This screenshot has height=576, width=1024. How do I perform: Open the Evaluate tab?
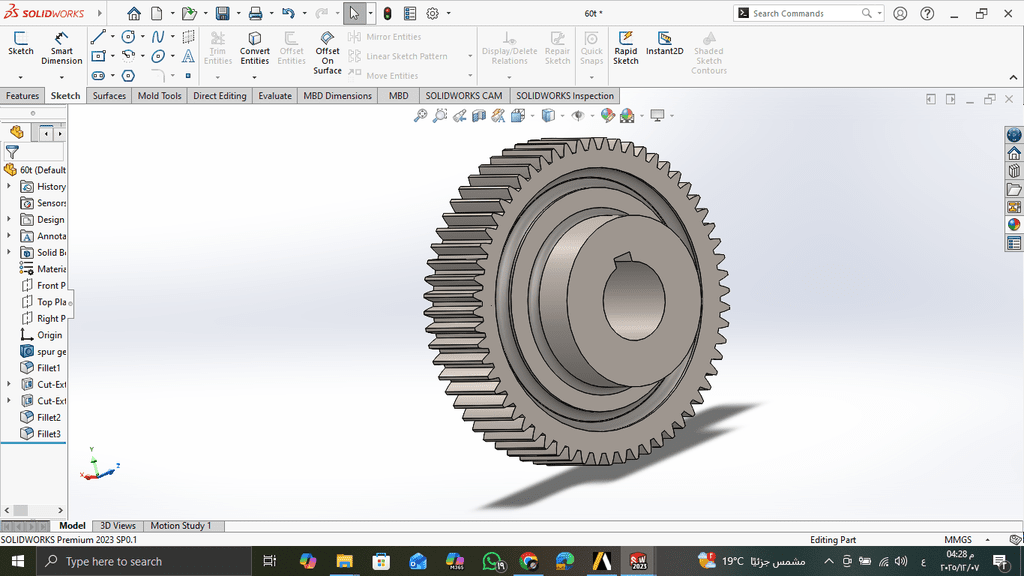click(x=275, y=96)
